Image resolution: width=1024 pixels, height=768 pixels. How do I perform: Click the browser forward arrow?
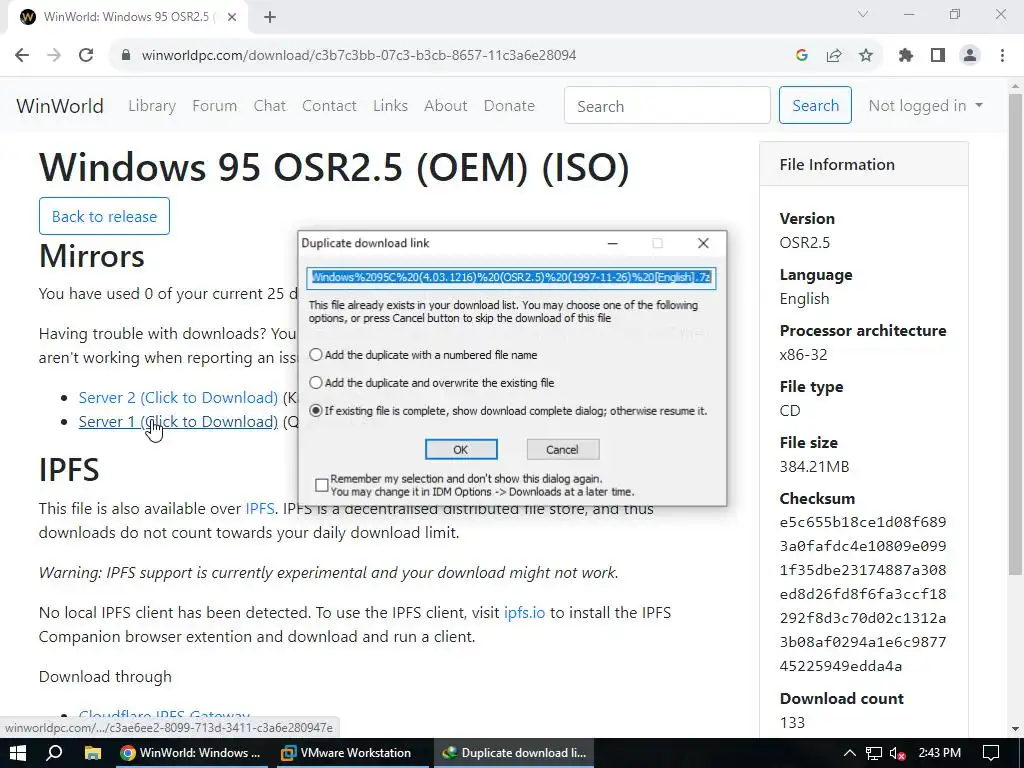(54, 56)
